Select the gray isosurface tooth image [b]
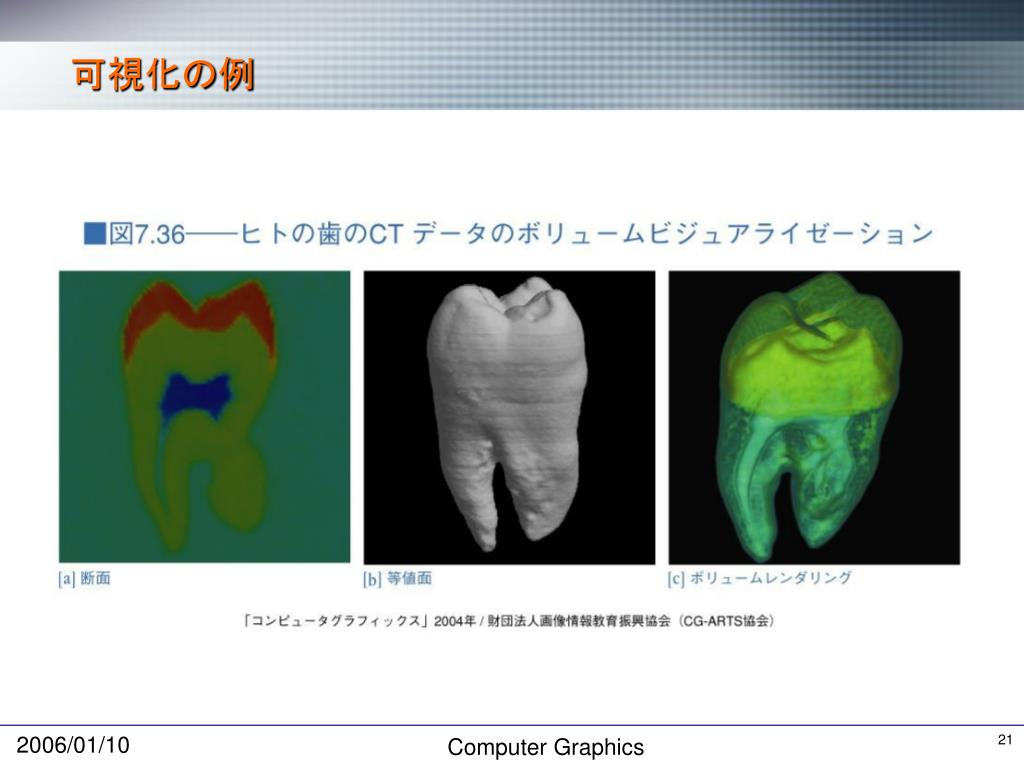This screenshot has width=1024, height=768. pos(509,417)
